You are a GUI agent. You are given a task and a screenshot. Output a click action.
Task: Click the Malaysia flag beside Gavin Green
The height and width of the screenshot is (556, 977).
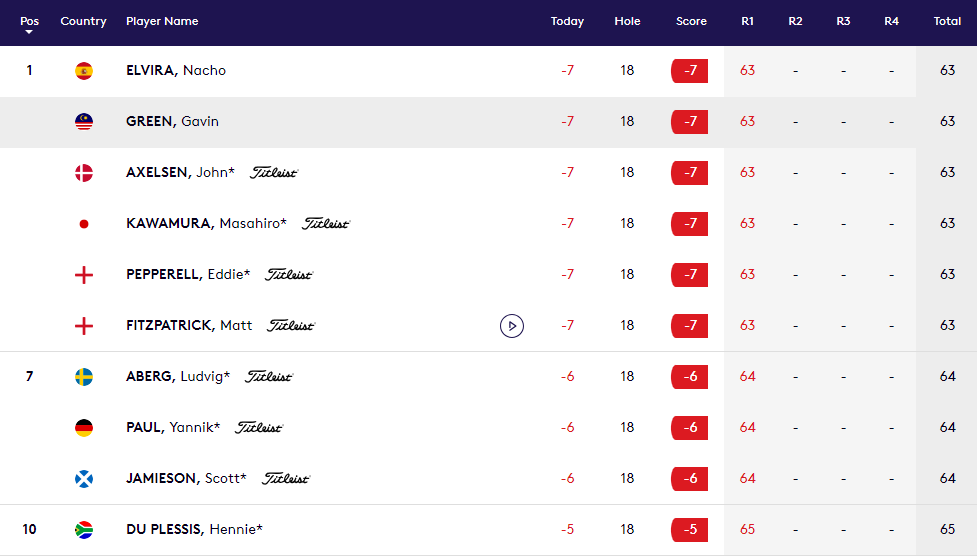(x=84, y=122)
